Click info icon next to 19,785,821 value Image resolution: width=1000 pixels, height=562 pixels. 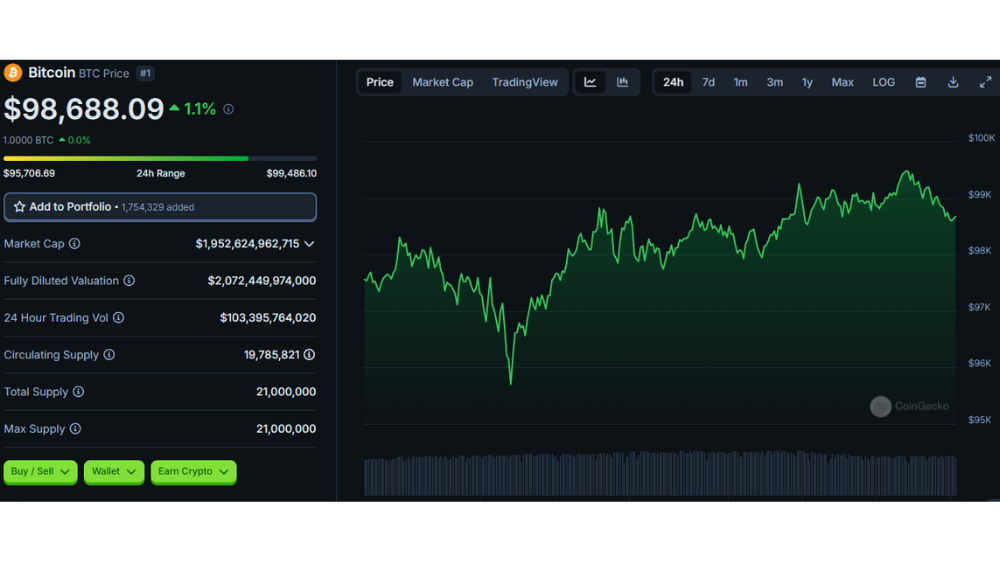point(309,355)
